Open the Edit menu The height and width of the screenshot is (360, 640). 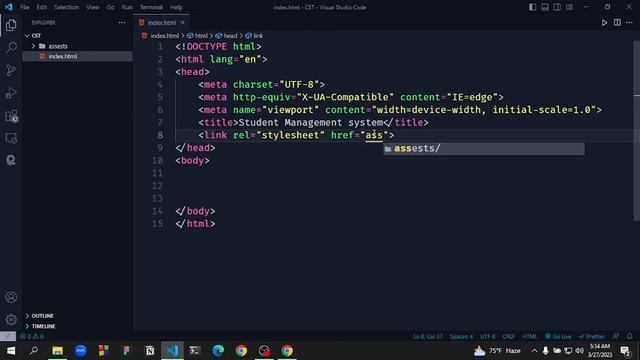tap(41, 7)
